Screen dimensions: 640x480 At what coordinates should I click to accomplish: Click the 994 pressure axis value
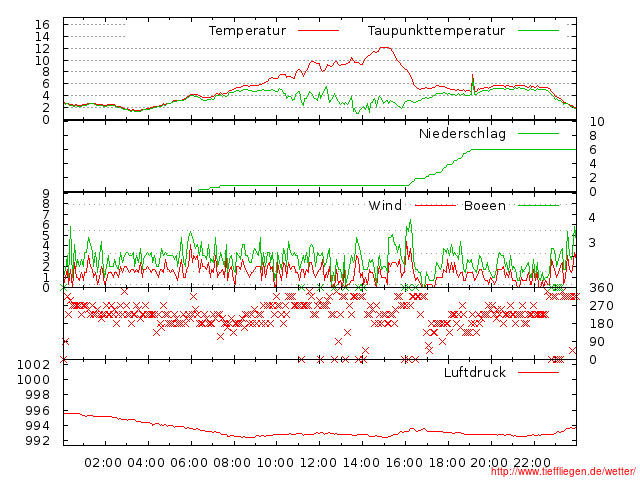pyautogui.click(x=38, y=426)
